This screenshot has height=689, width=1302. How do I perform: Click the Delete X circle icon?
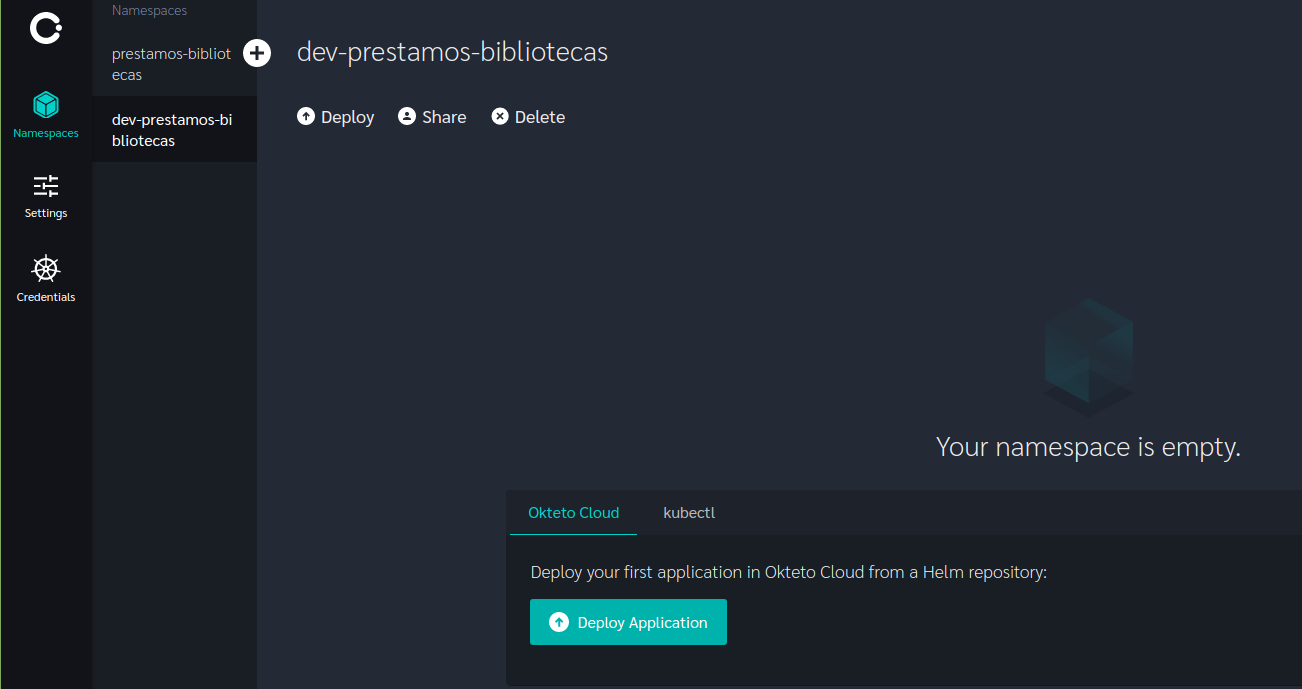pos(500,117)
